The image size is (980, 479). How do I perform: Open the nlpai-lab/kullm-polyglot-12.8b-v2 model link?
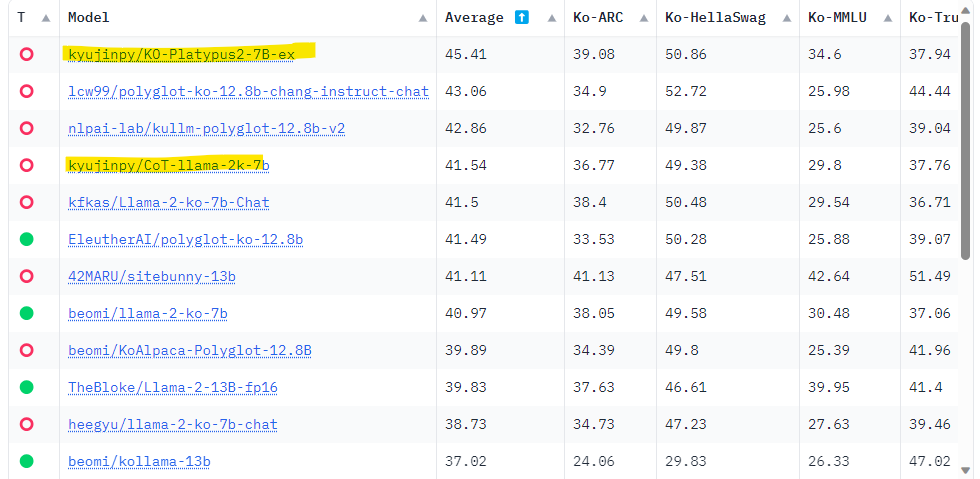pyautogui.click(x=206, y=128)
